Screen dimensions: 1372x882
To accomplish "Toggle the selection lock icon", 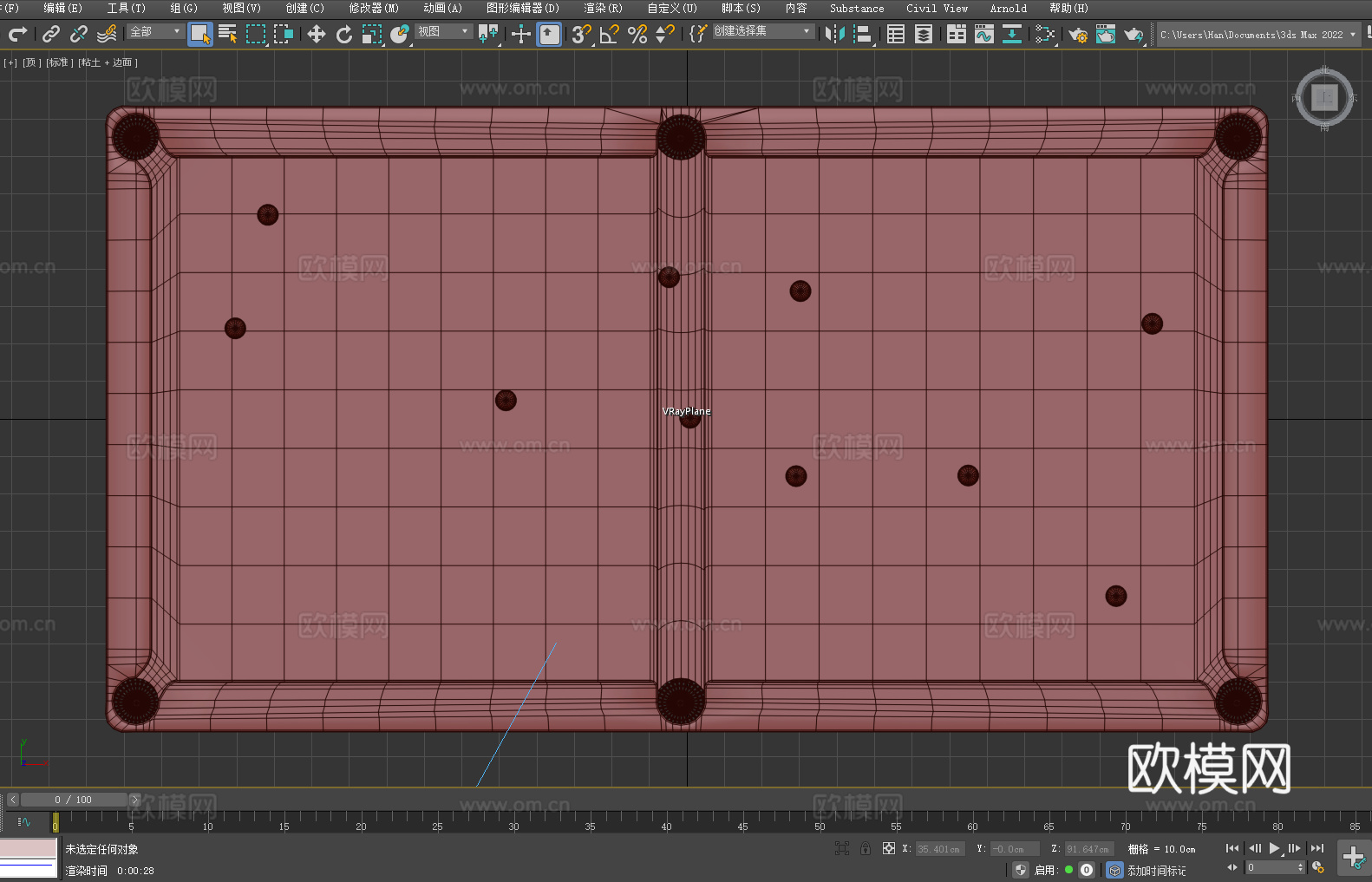I will [866, 848].
